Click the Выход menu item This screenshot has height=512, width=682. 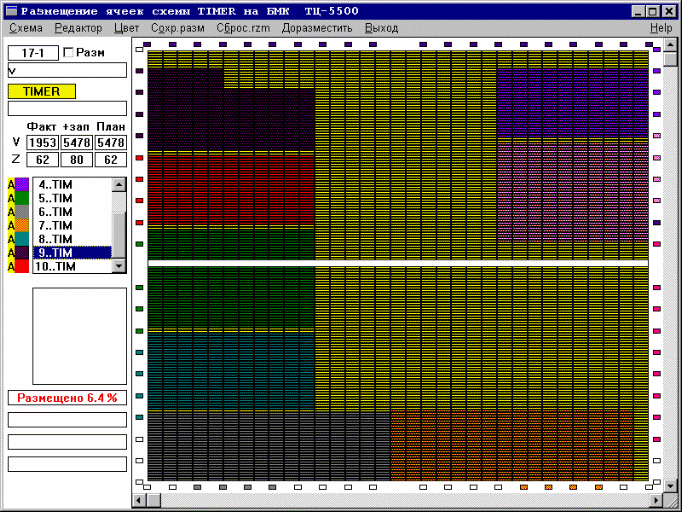(x=381, y=28)
